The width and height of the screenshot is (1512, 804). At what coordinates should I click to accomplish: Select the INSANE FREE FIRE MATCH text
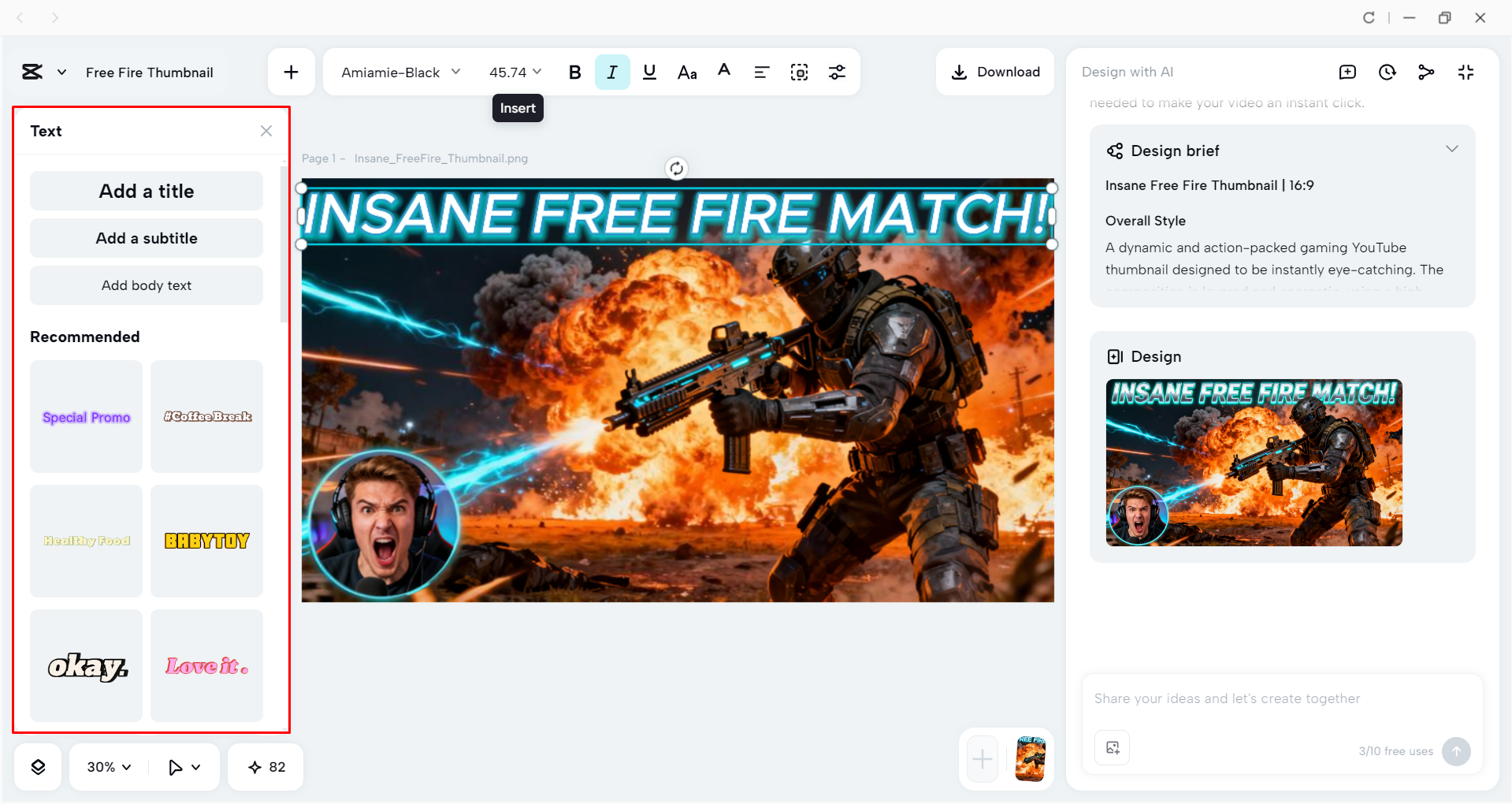click(x=677, y=214)
